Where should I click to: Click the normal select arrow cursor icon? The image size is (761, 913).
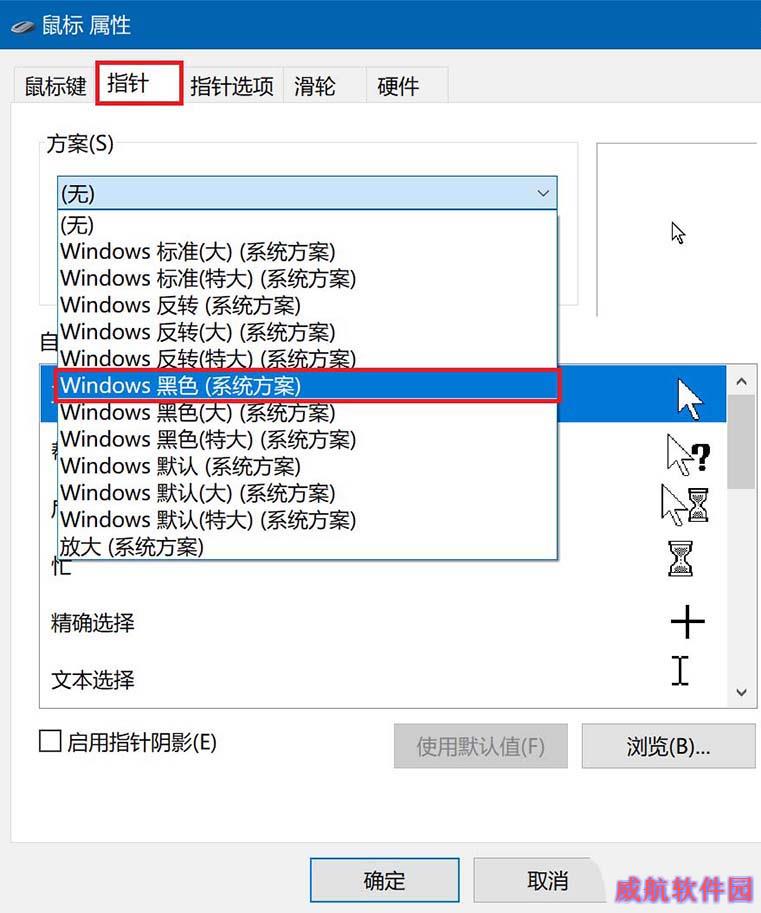pyautogui.click(x=690, y=399)
